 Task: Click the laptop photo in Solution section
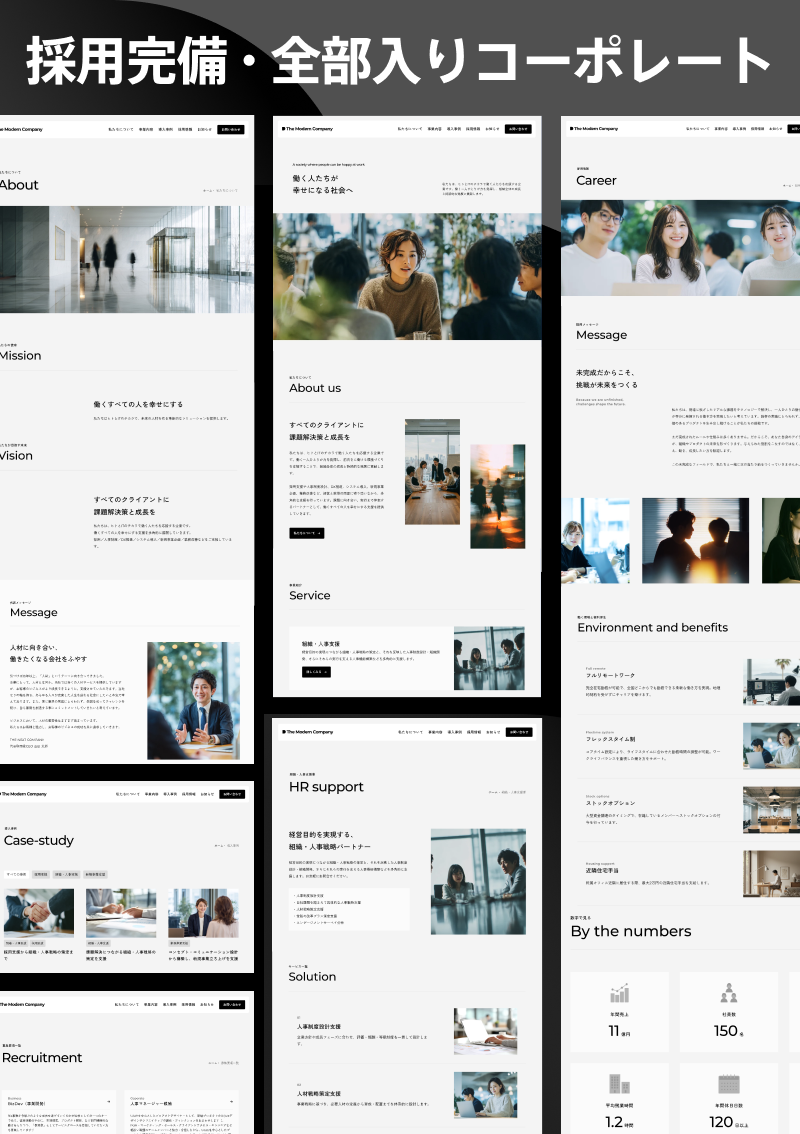pyautogui.click(x=485, y=1031)
